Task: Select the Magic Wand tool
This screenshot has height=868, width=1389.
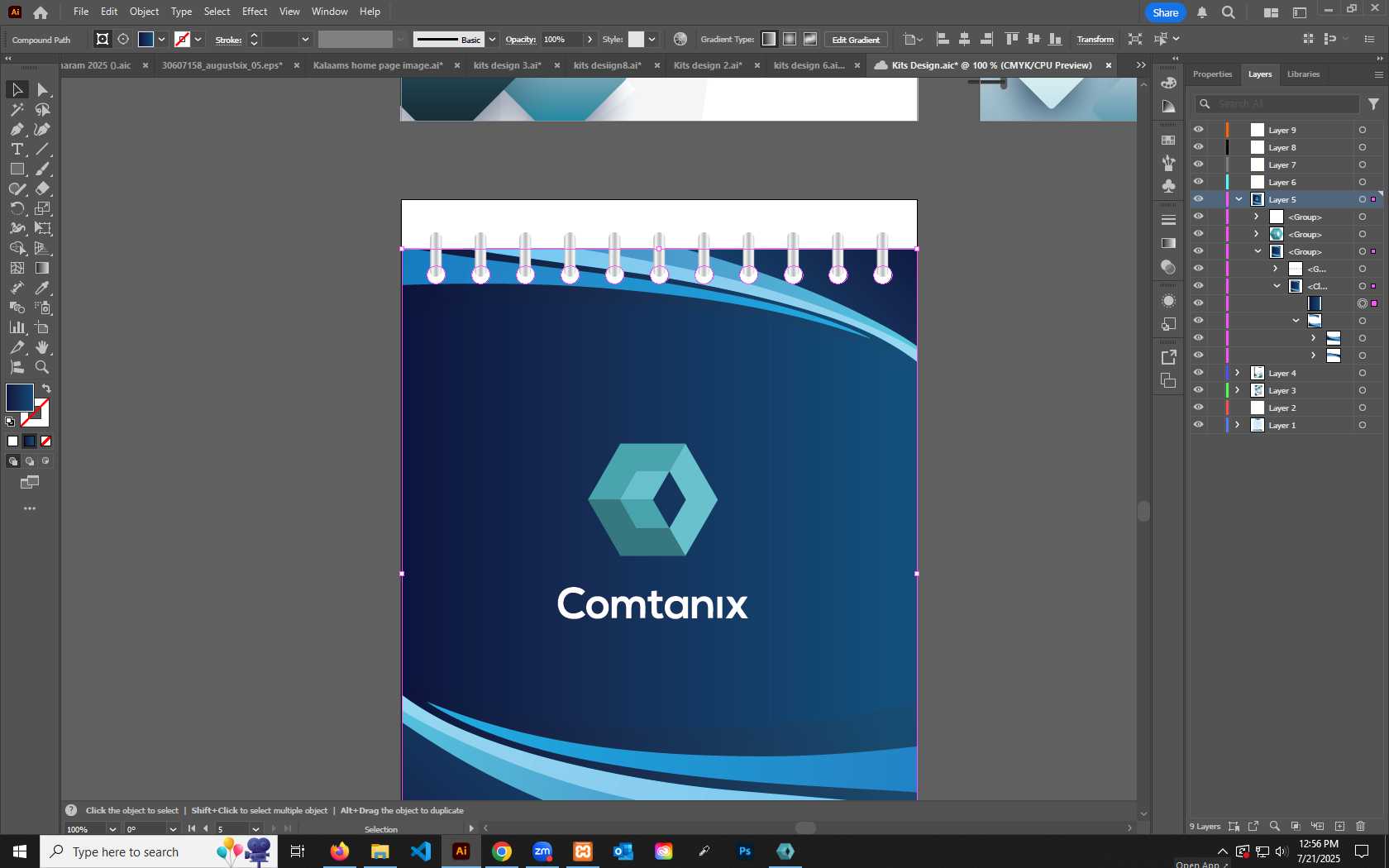Action: coord(17,109)
